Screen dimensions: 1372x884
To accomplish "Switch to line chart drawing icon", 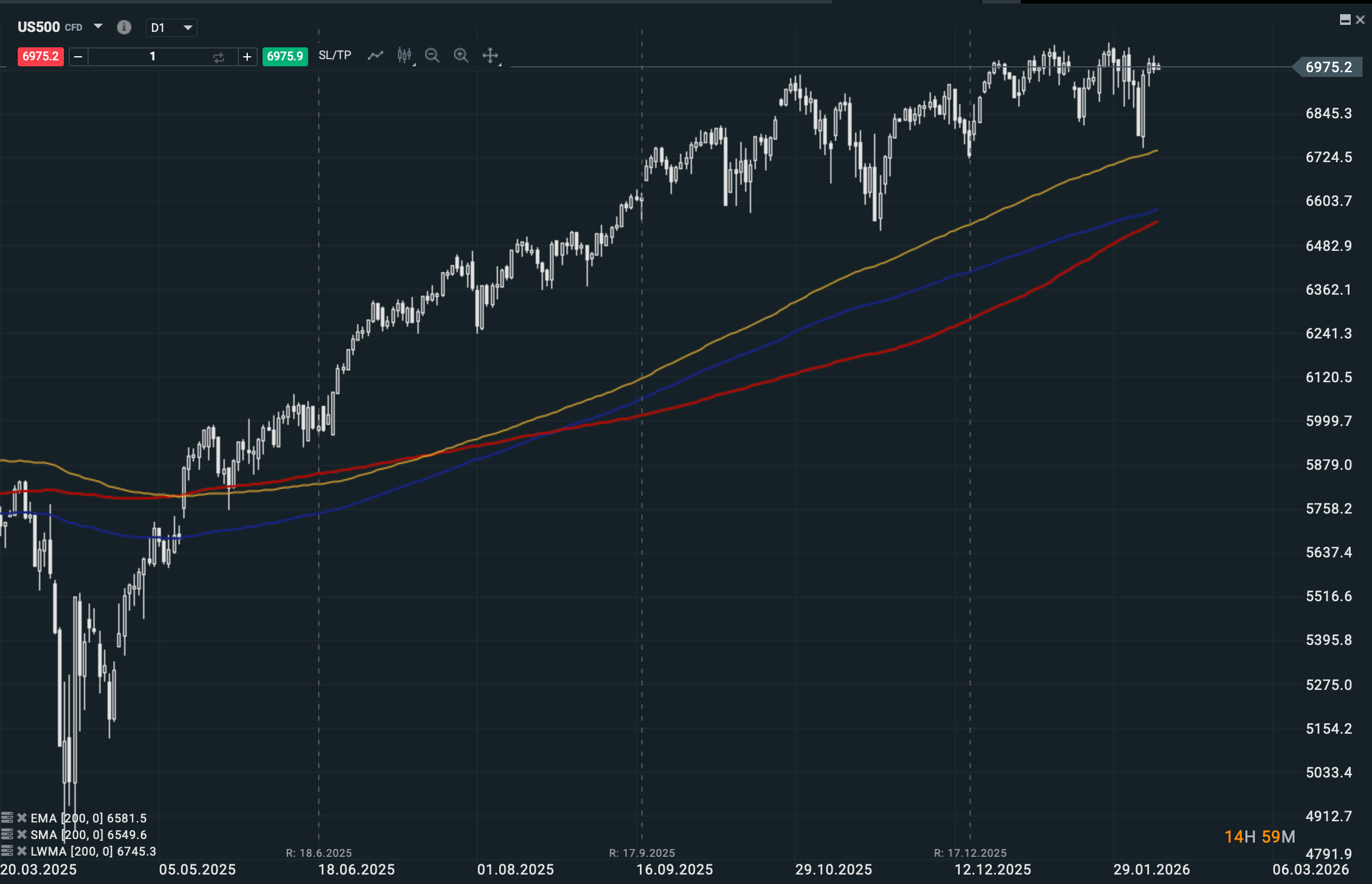I will 376,56.
